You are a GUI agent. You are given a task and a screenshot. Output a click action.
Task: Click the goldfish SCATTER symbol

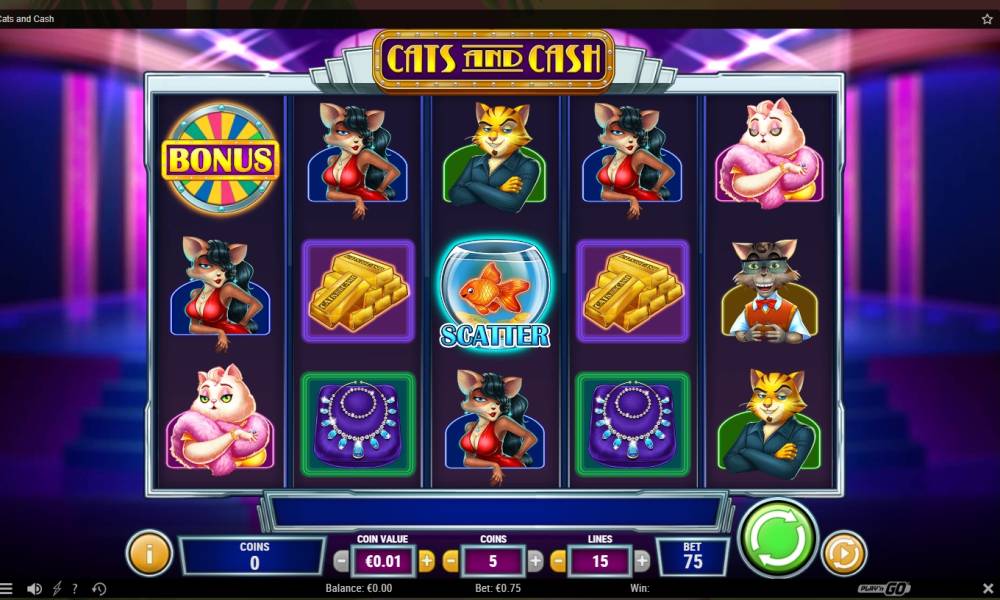pyautogui.click(x=494, y=294)
